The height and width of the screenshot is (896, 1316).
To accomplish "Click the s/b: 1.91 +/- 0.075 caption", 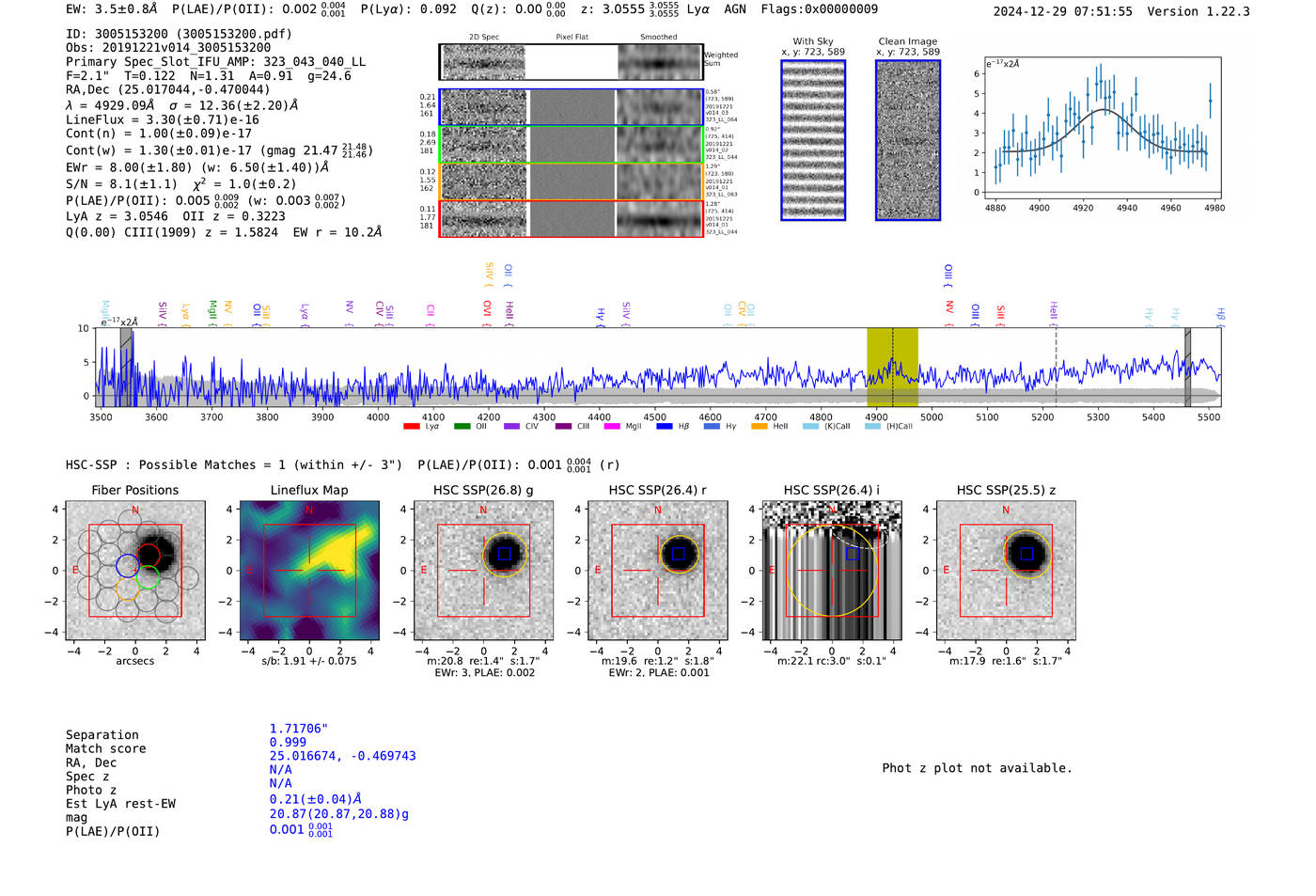I will [309, 661].
